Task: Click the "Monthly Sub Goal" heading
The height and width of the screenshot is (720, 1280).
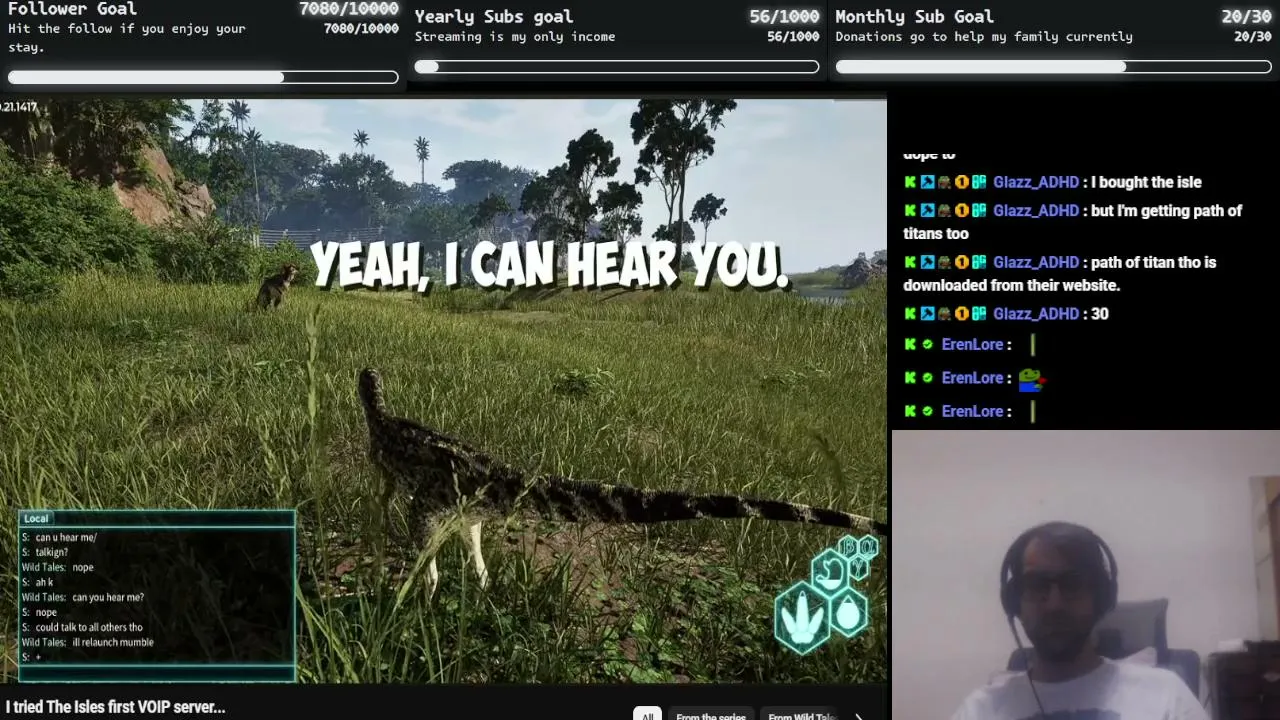Action: click(915, 16)
